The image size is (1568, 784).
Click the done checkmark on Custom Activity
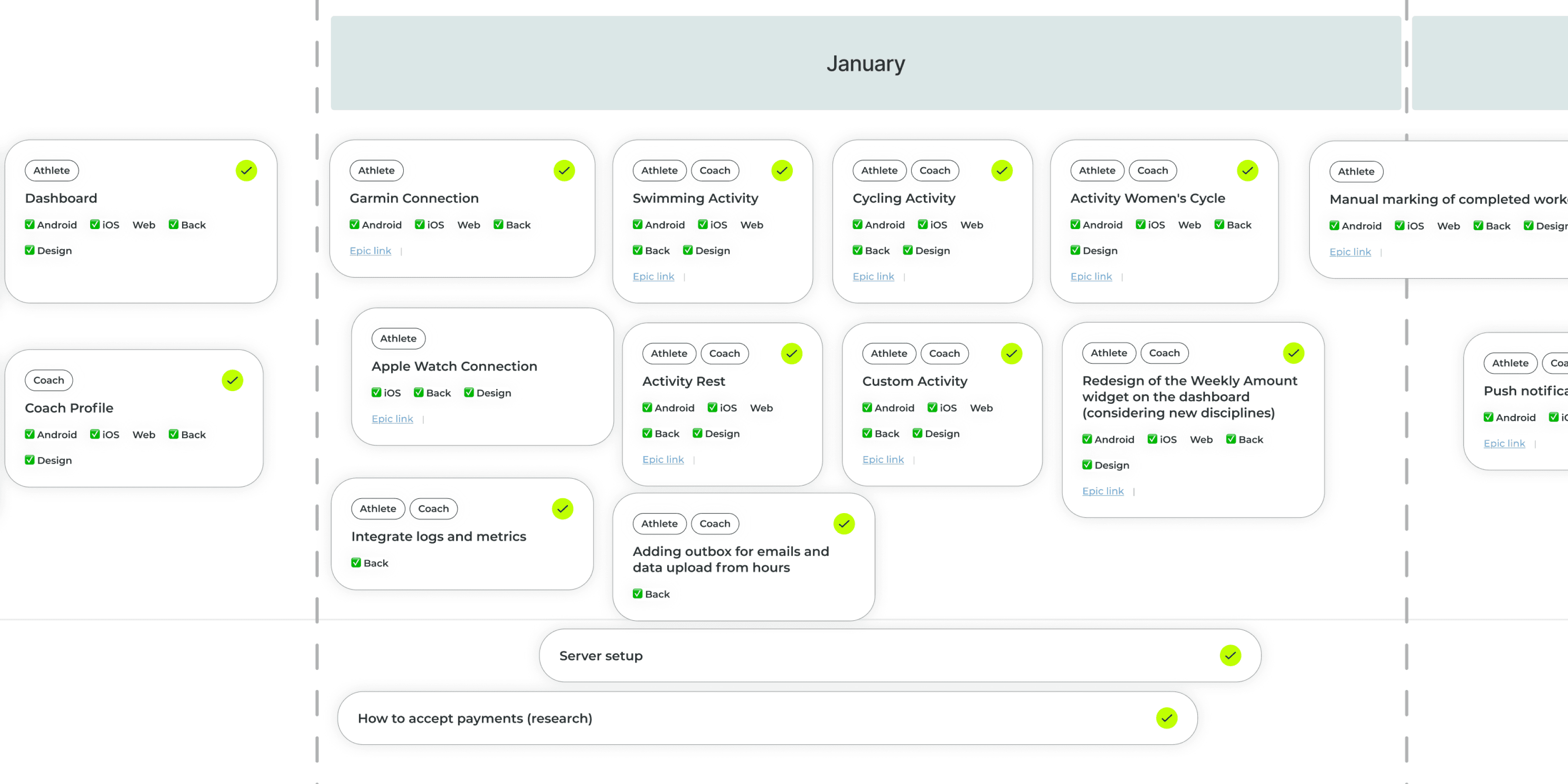tap(1011, 354)
